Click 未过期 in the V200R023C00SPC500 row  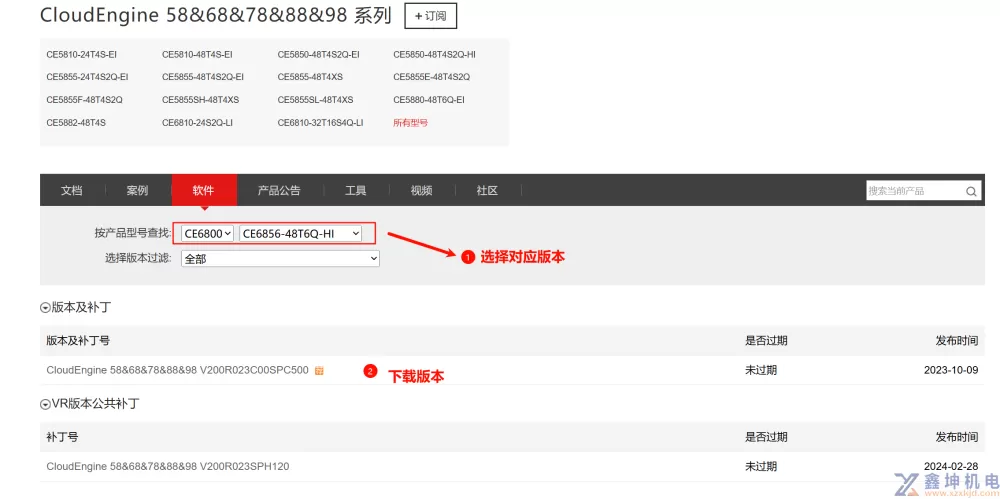[x=761, y=371]
